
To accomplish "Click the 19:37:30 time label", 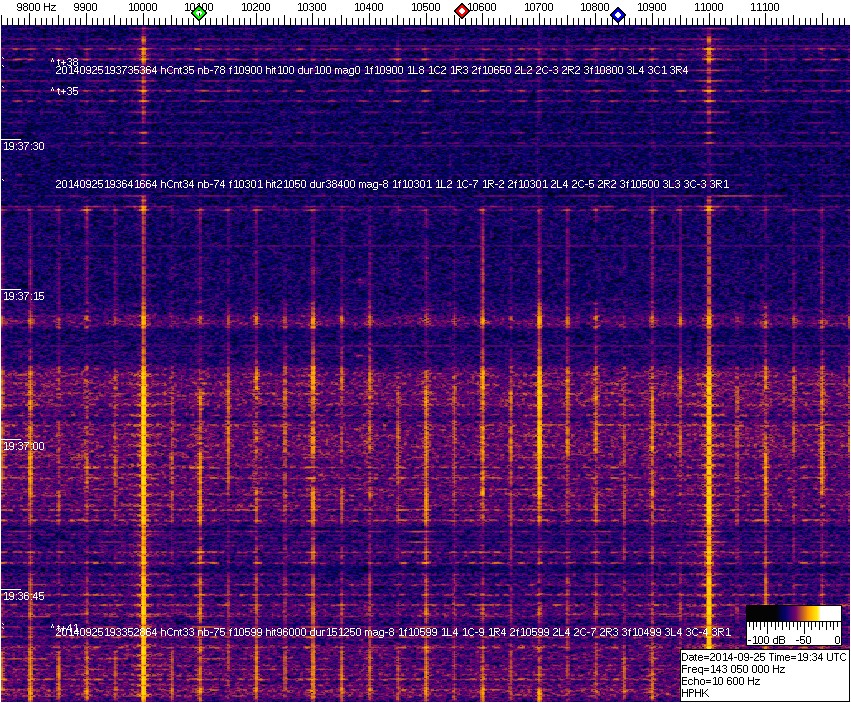I will point(24,146).
